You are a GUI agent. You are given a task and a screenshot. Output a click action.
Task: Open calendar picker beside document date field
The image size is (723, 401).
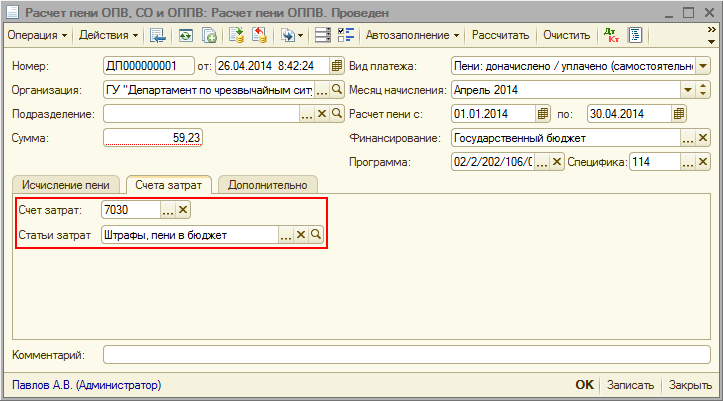coord(336,66)
